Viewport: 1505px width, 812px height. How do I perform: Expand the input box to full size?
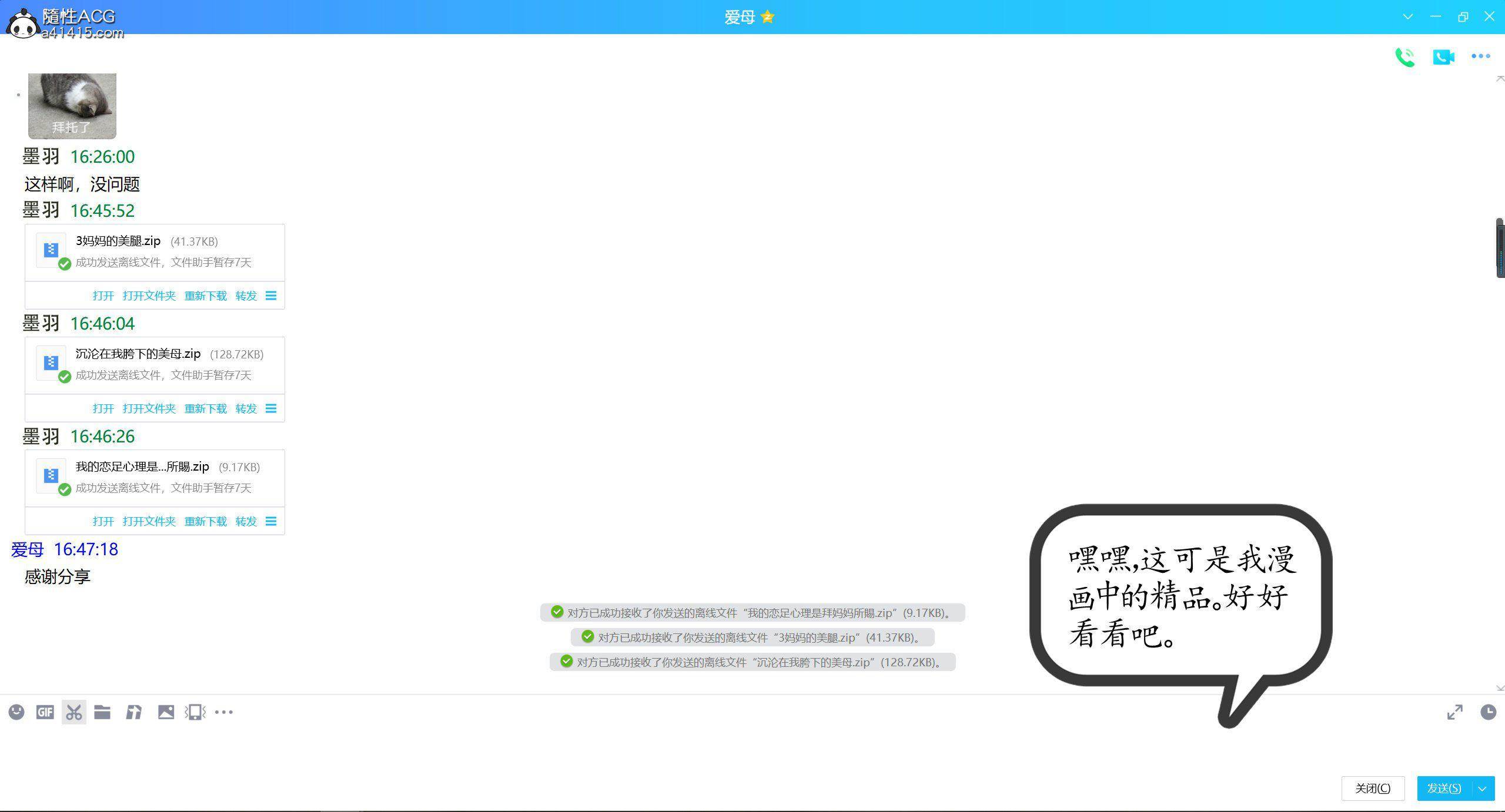coord(1454,712)
